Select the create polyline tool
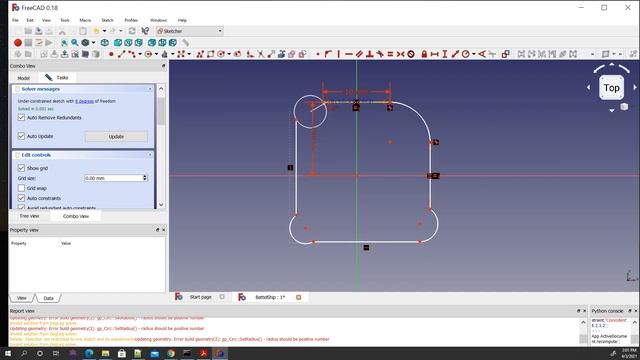Viewport: 640px width, 360px height. tap(200, 54)
